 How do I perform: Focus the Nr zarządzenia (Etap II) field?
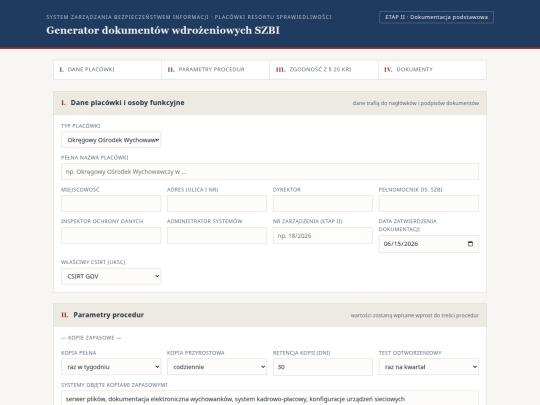tap(323, 236)
